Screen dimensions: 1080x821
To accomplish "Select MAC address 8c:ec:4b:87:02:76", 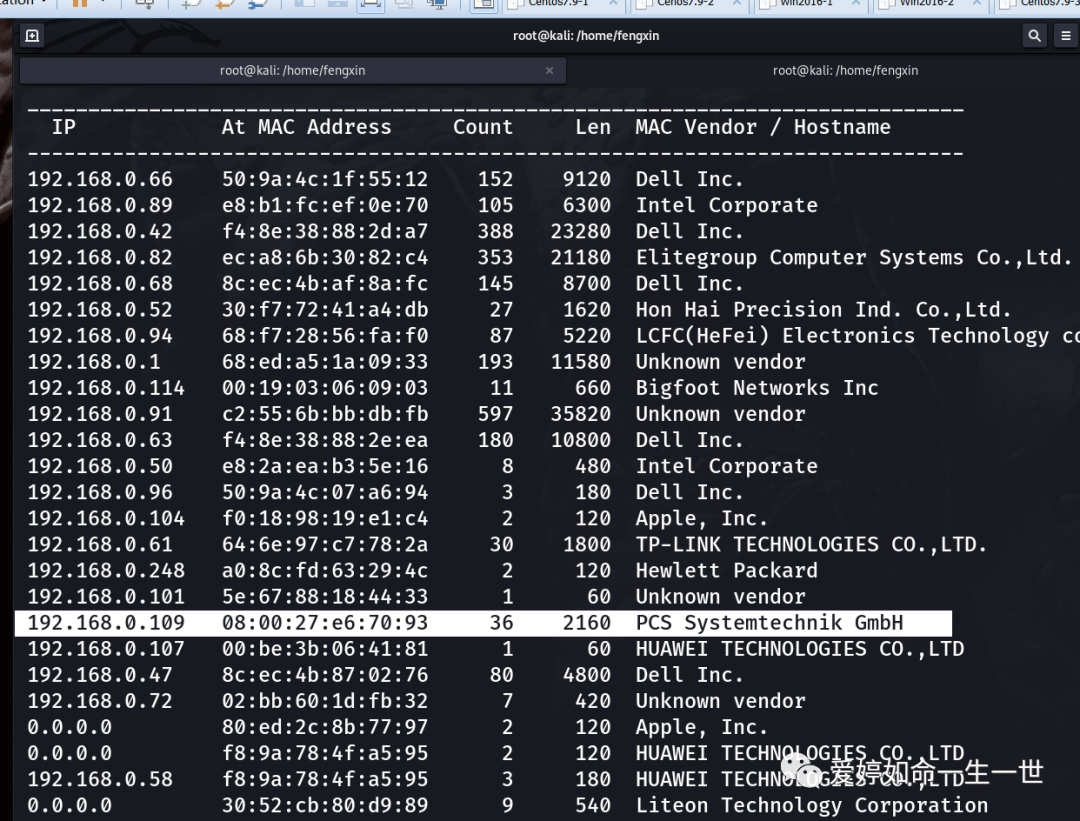I will (324, 676).
